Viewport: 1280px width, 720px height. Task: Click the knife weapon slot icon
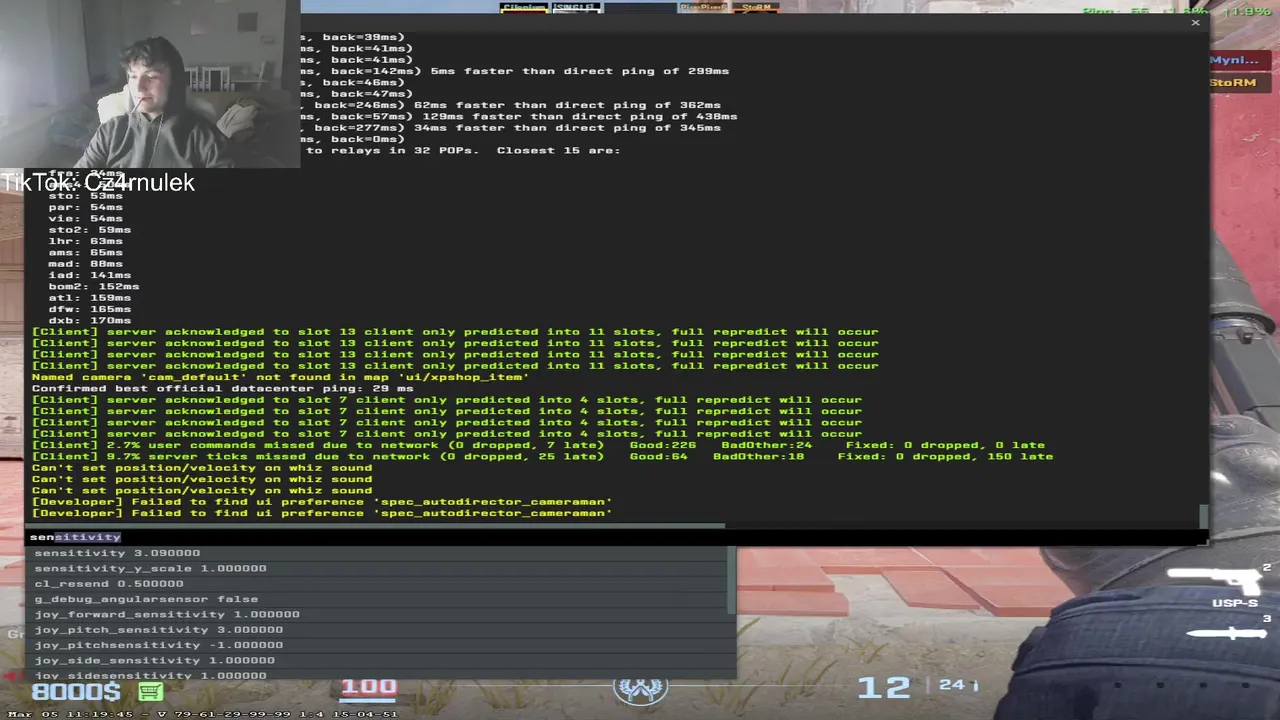[1226, 633]
